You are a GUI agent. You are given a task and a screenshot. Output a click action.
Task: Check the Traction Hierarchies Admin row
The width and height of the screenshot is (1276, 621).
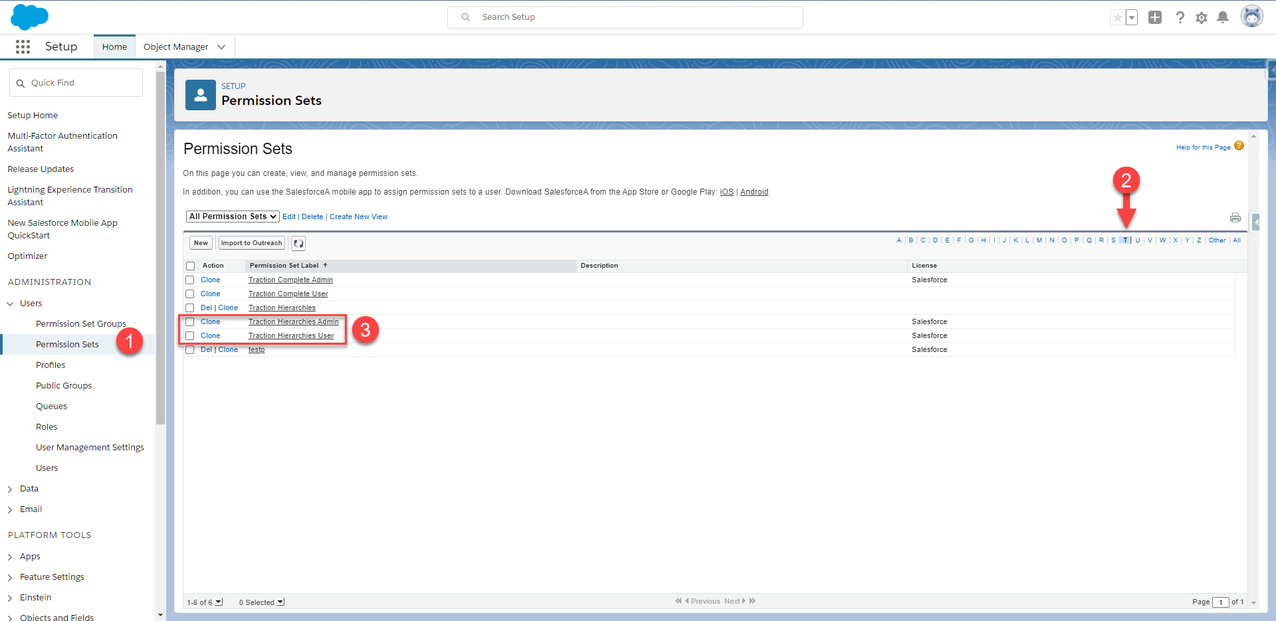click(x=190, y=322)
